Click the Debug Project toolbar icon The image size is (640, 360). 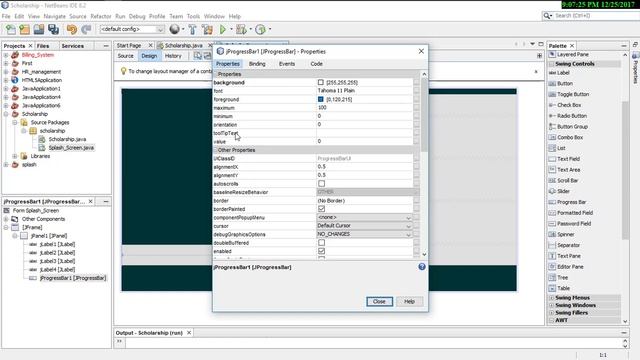(241, 29)
